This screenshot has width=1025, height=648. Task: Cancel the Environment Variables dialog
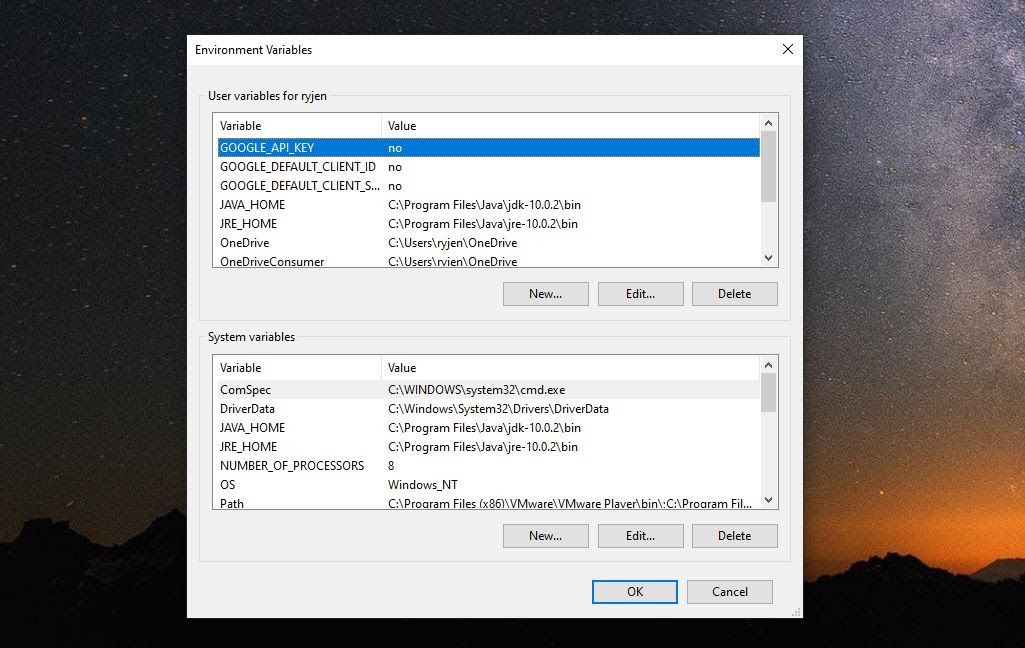point(730,592)
